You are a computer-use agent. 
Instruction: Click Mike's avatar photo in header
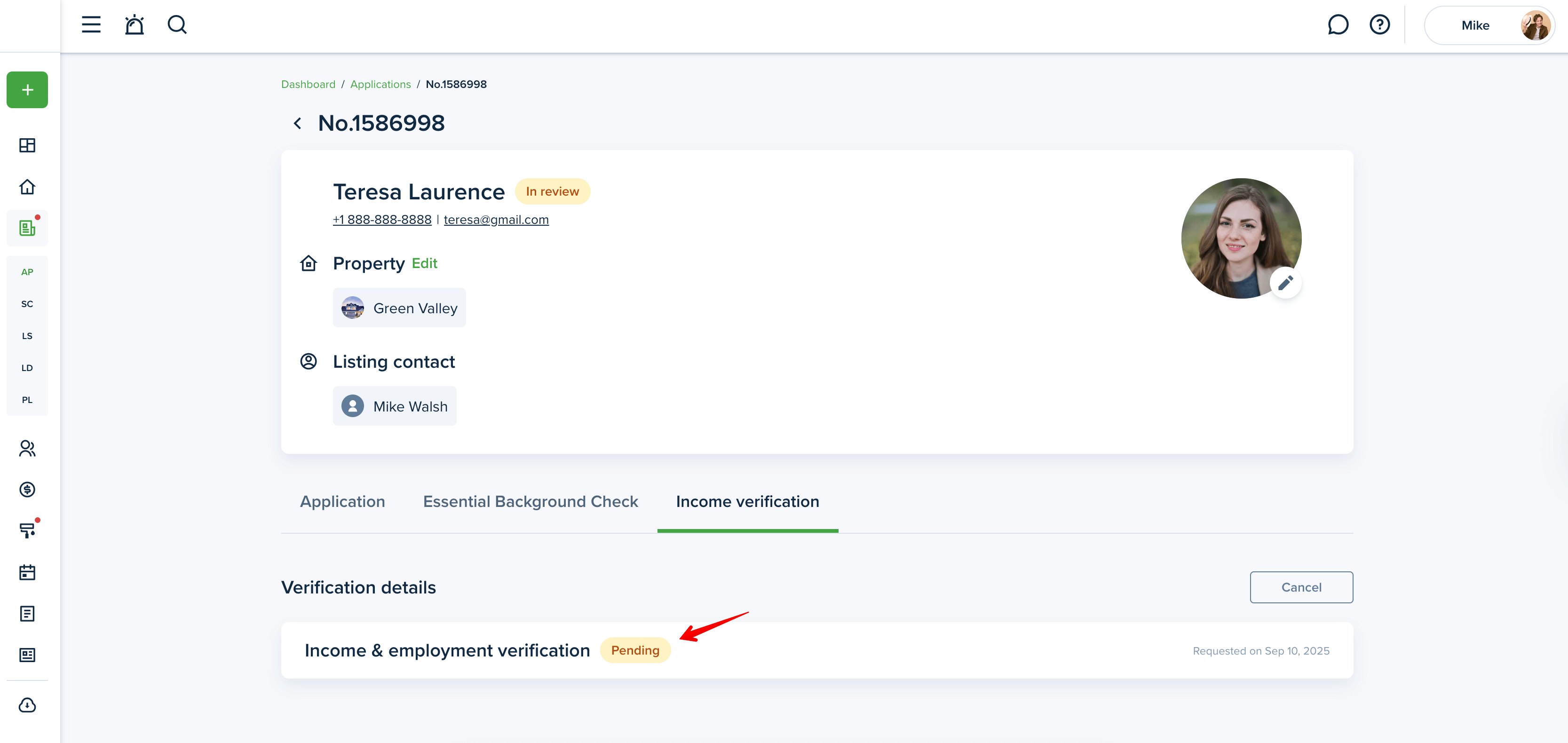tap(1535, 25)
